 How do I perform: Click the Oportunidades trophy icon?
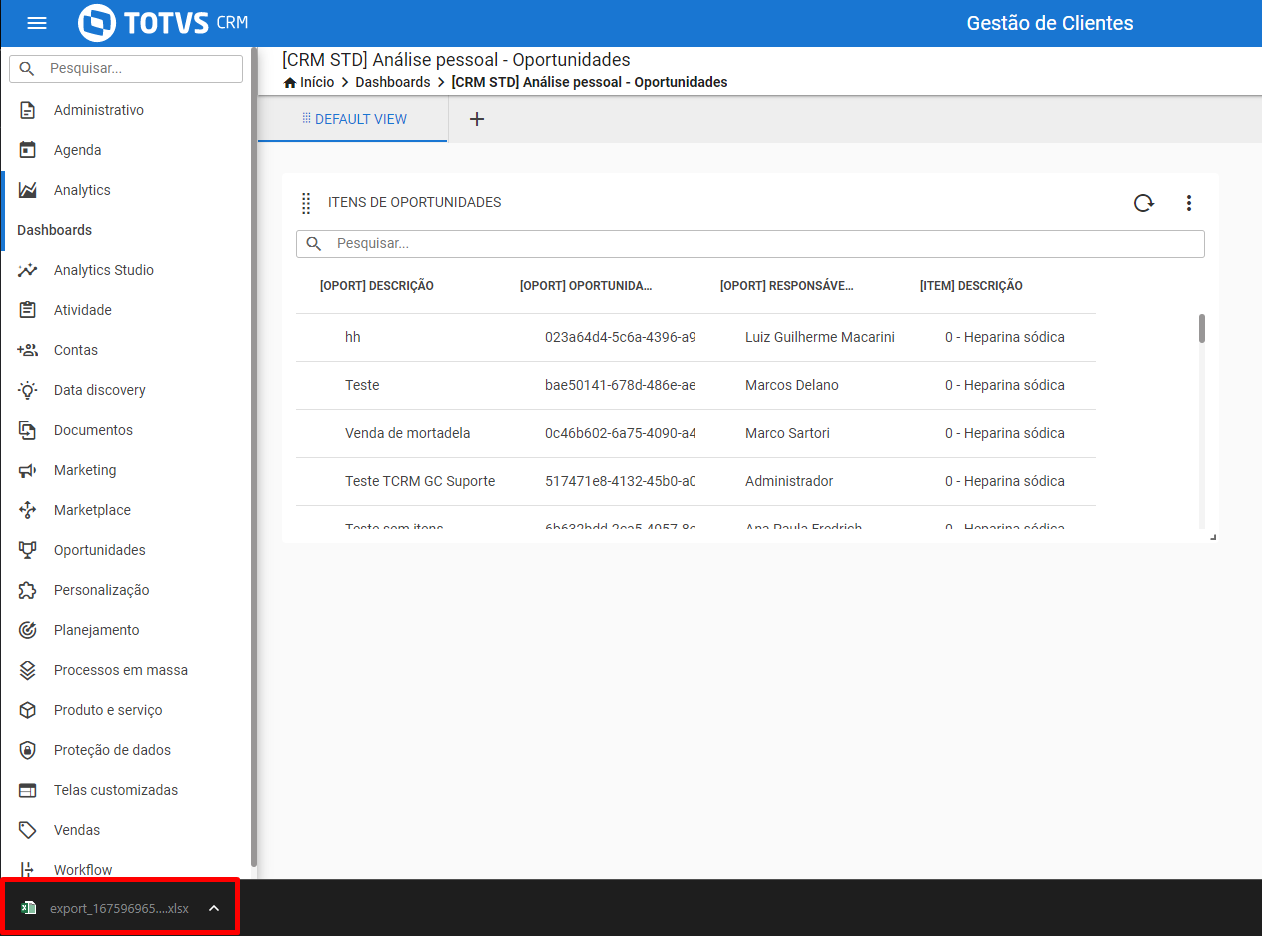point(28,550)
